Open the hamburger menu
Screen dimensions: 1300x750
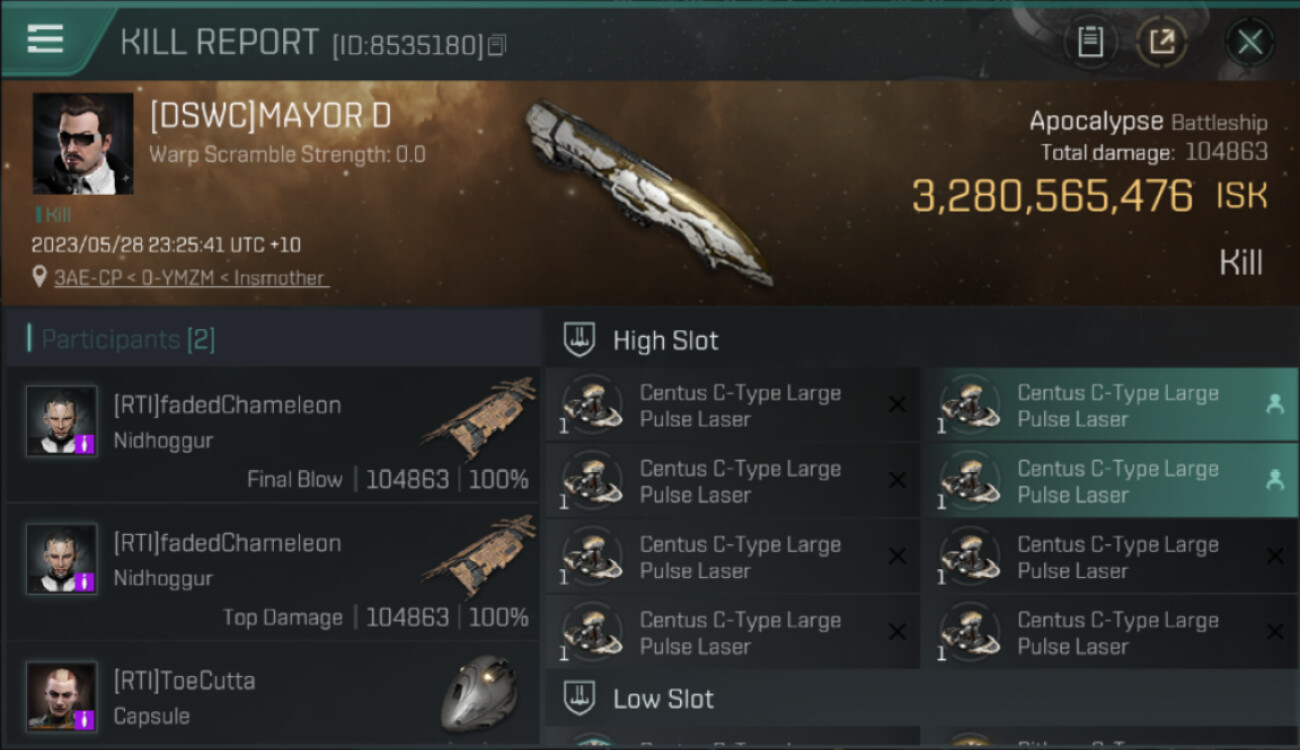tap(45, 39)
